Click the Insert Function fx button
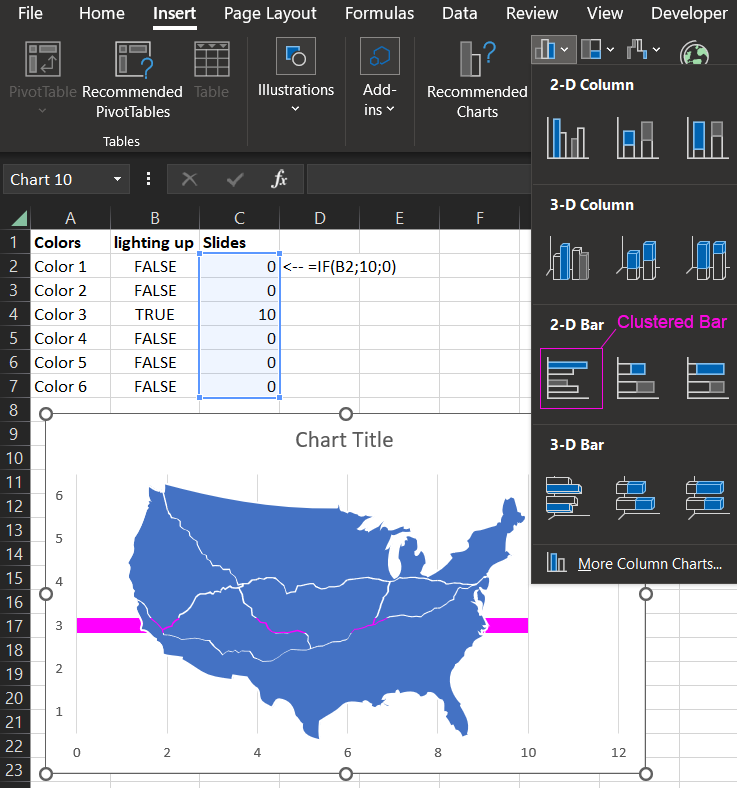The width and height of the screenshot is (737, 788). [280, 180]
